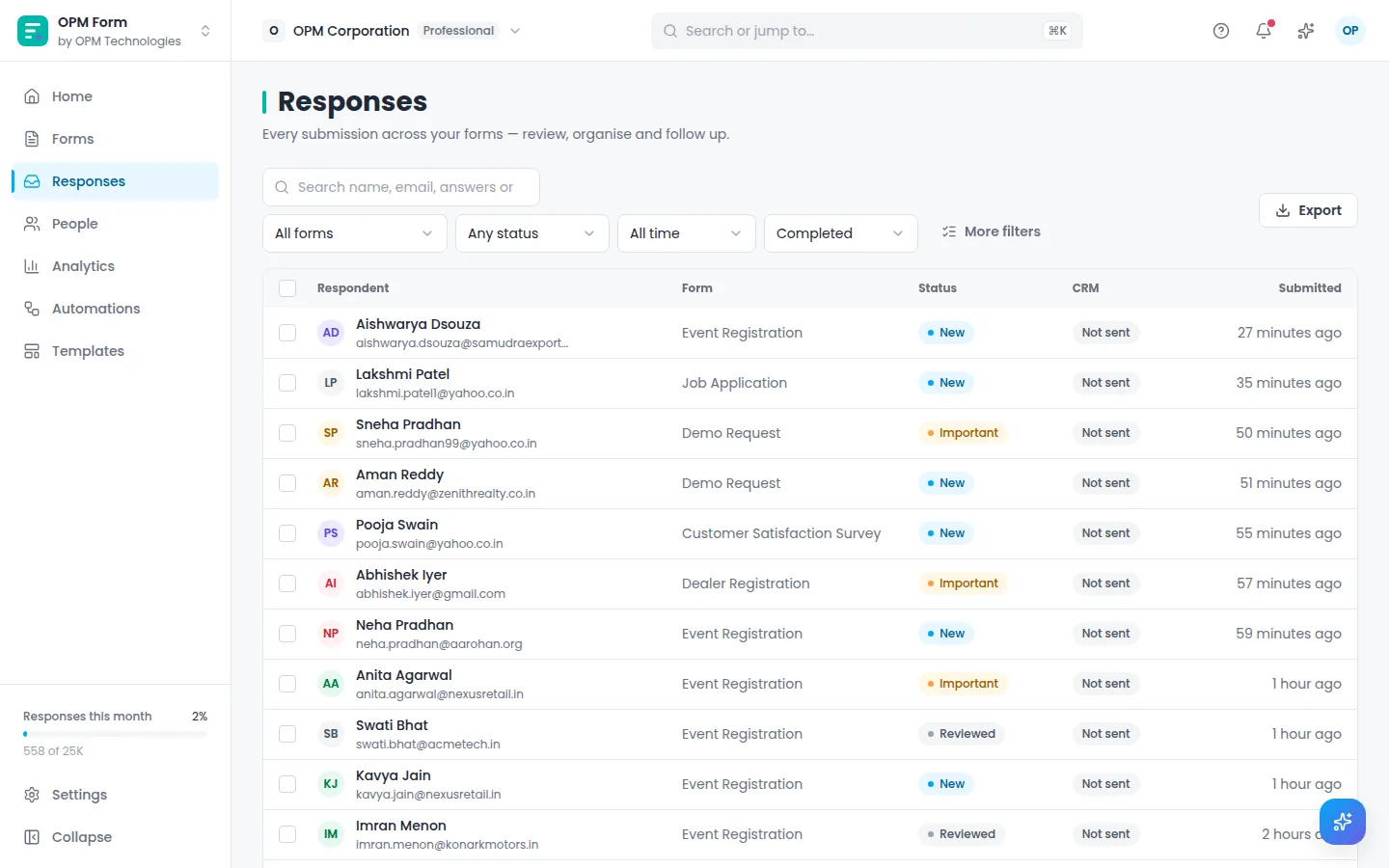Toggle the select-all checkbox in table header
This screenshot has height=868, width=1389.
pyautogui.click(x=287, y=288)
